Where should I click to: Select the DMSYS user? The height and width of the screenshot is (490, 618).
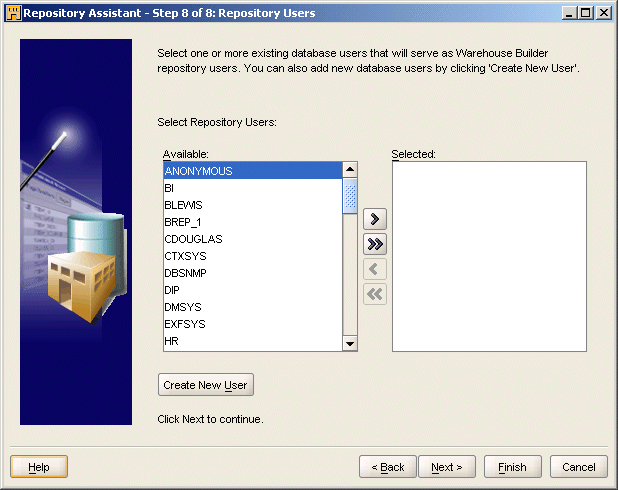tap(253, 307)
